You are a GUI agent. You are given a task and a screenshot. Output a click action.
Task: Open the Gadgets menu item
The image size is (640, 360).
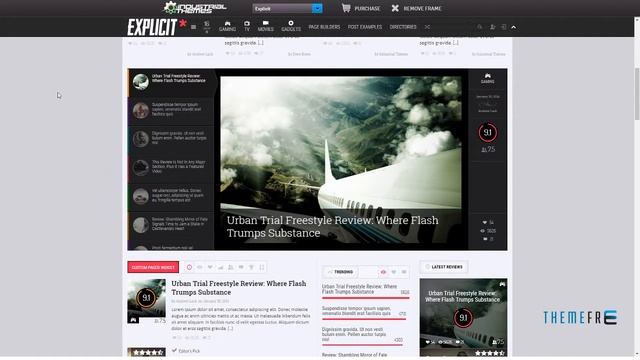pos(291,27)
